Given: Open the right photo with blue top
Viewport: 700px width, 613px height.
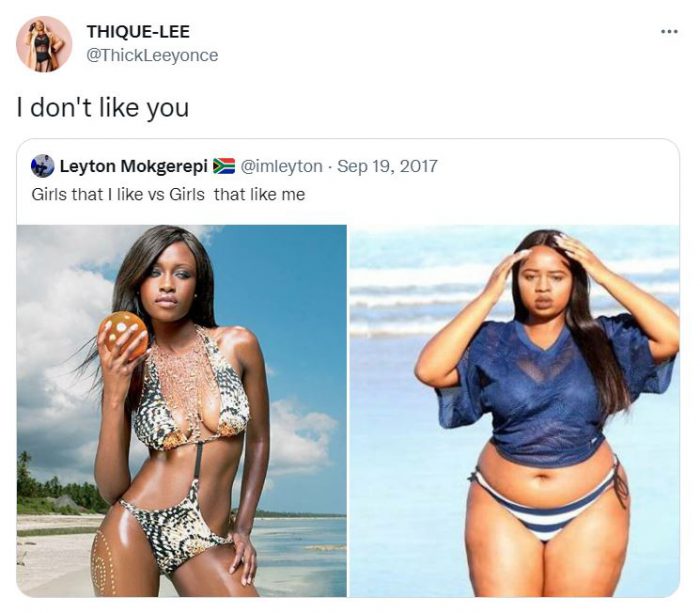Looking at the screenshot, I should click(x=514, y=411).
